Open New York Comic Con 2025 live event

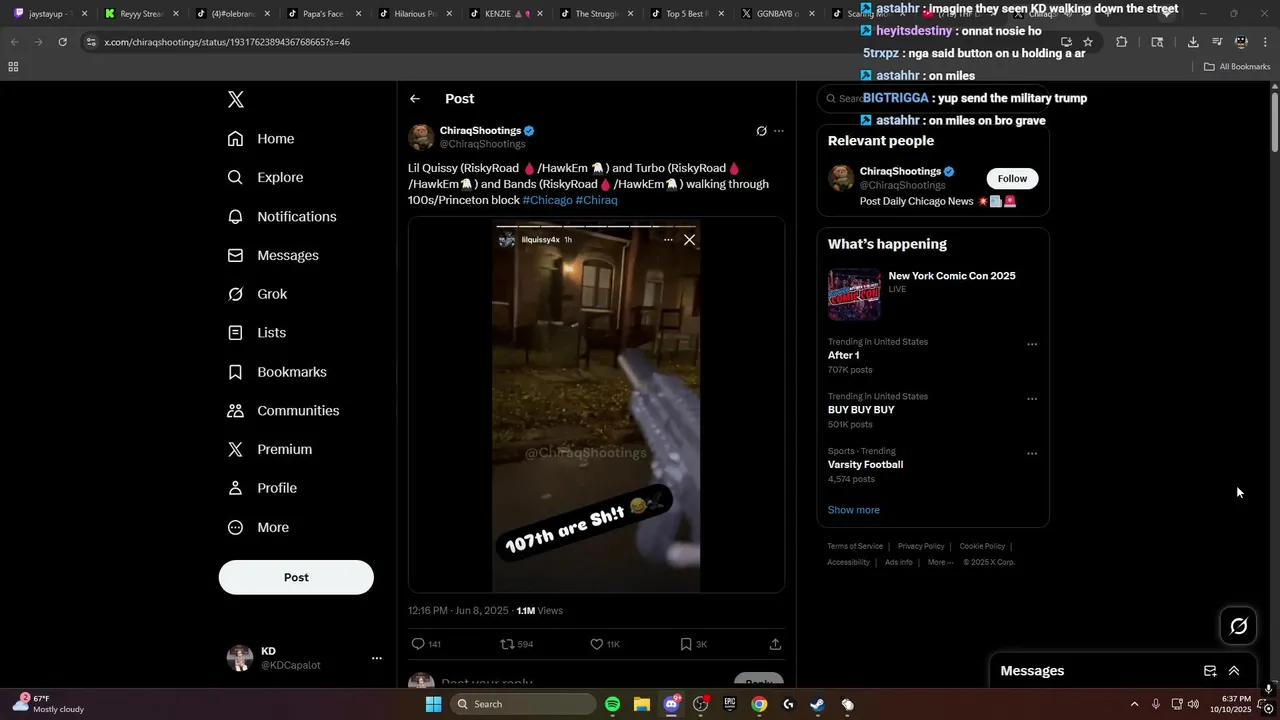tap(952, 276)
